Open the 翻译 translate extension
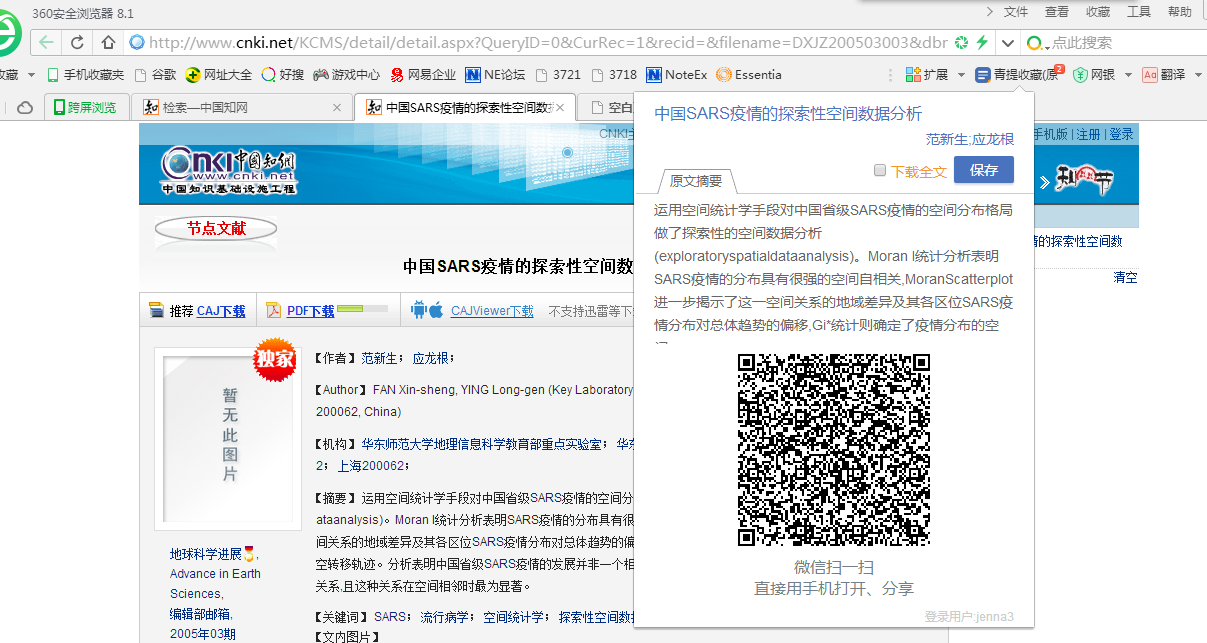Viewport: 1207px width, 643px height. click(x=1164, y=75)
